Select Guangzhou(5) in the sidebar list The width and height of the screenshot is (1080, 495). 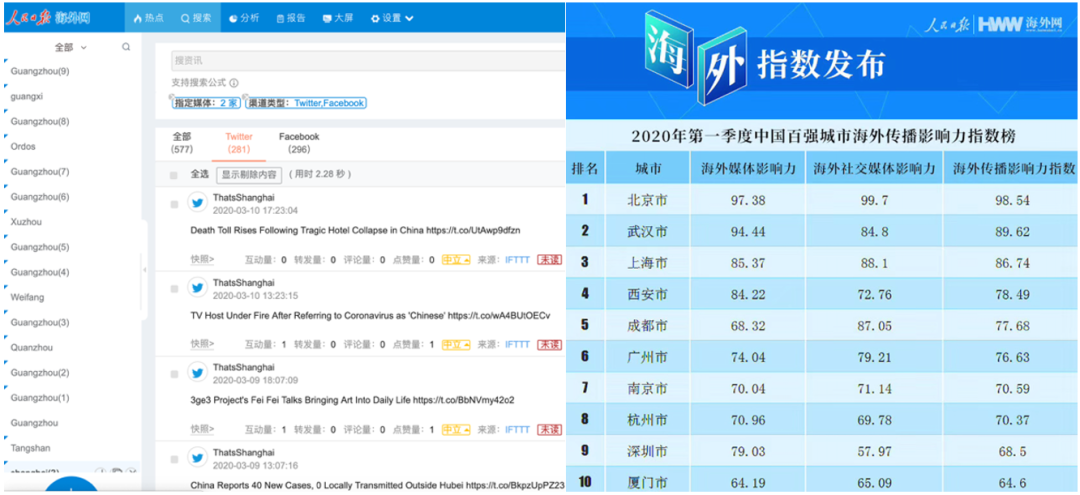(x=40, y=247)
